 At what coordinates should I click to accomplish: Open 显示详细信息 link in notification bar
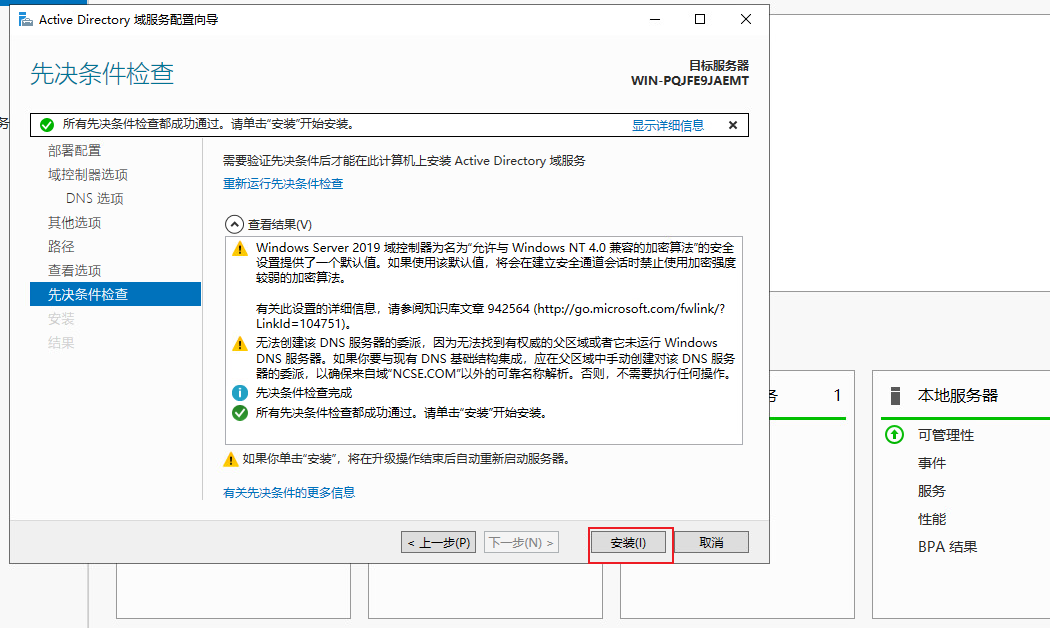(x=667, y=126)
